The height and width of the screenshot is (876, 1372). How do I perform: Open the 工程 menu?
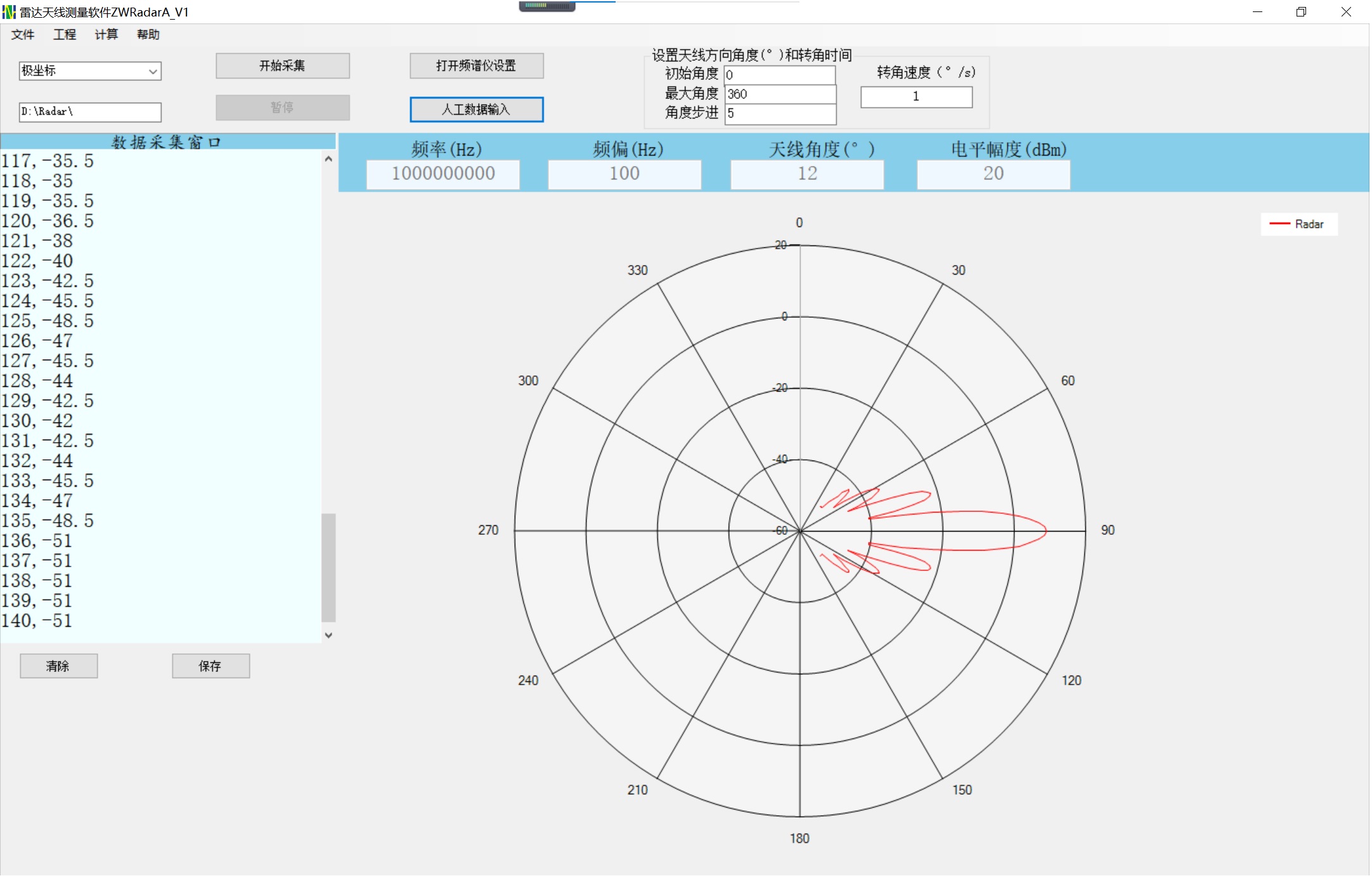(65, 35)
